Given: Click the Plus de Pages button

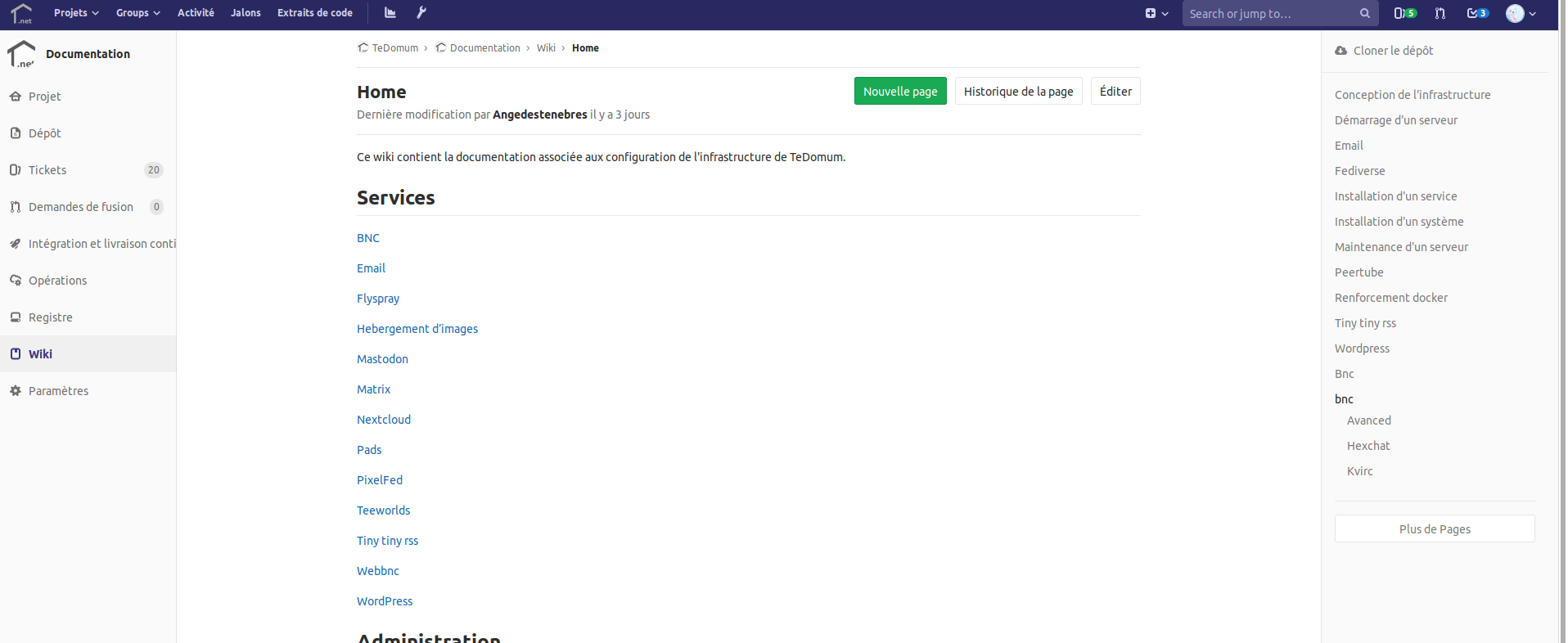Looking at the screenshot, I should click(1434, 529).
